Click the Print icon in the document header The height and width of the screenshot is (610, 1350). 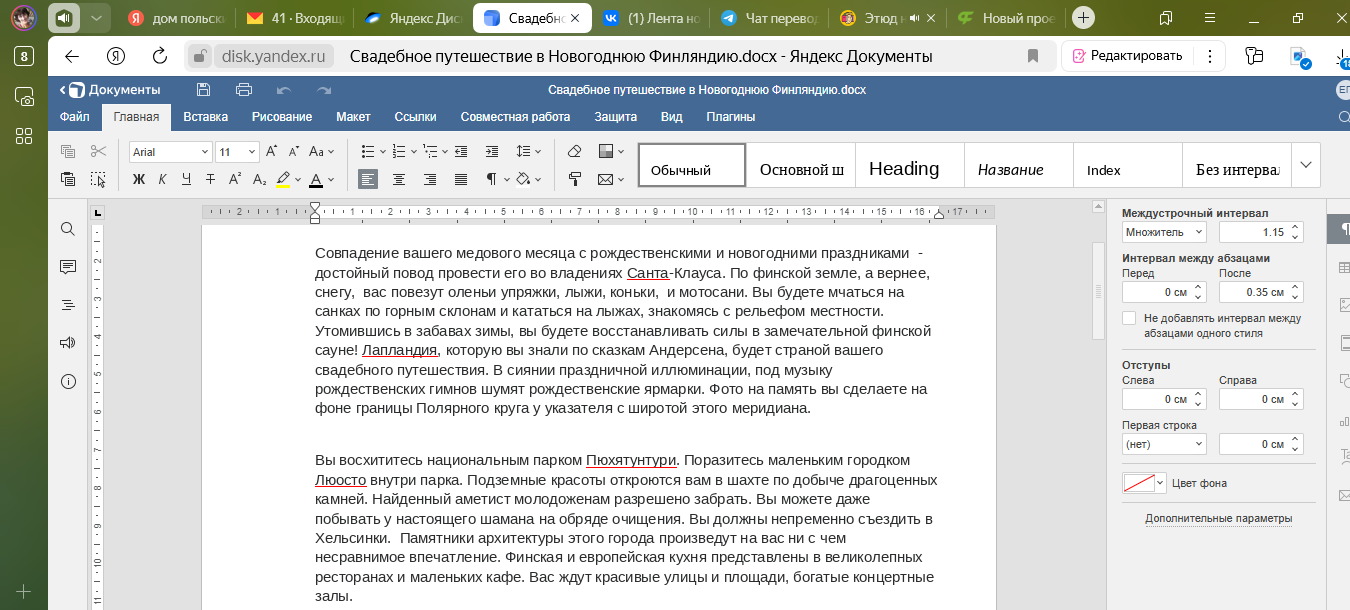tap(243, 89)
